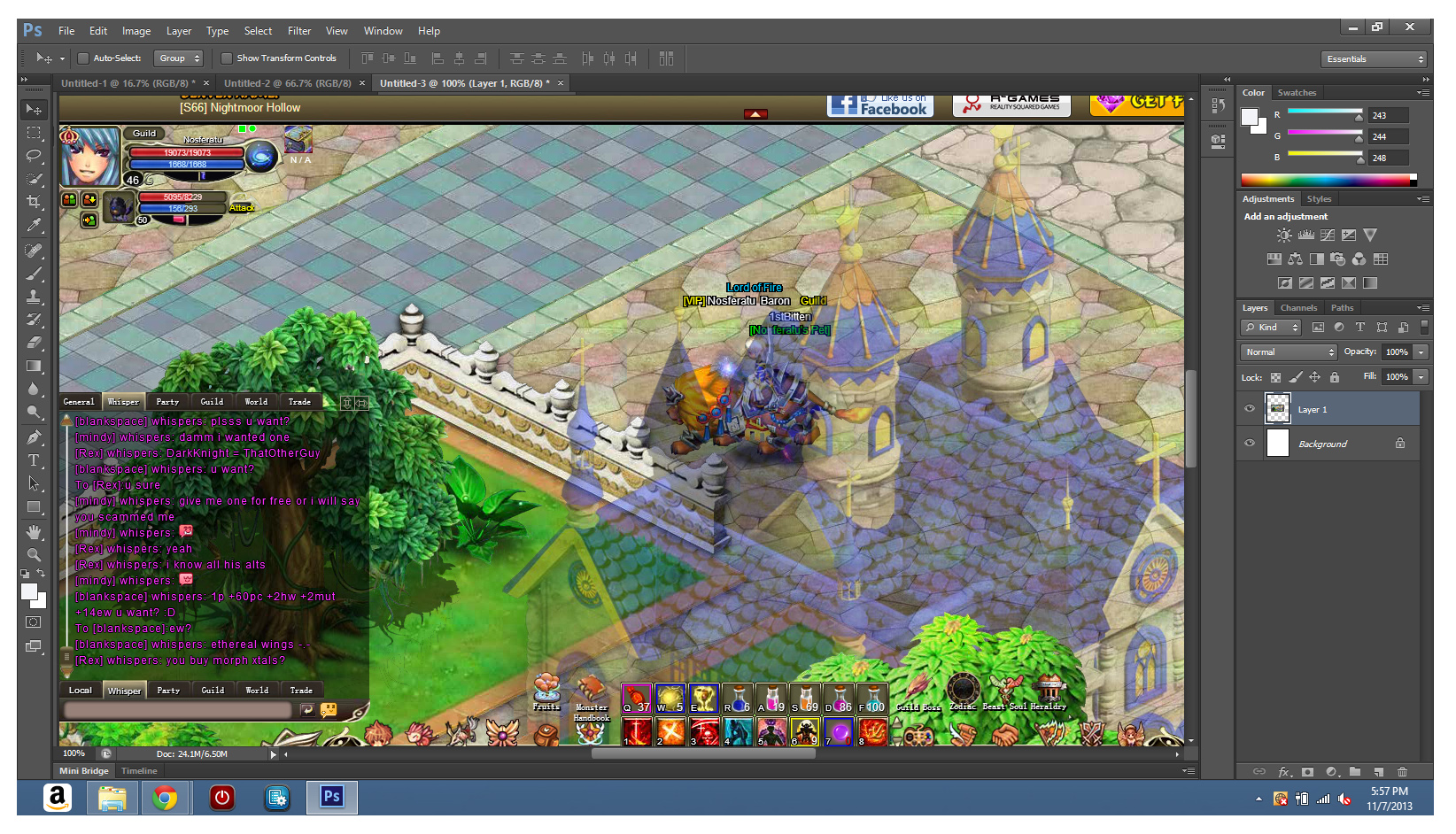Open Layers panel options menu
1456x834 pixels.
tap(1422, 308)
